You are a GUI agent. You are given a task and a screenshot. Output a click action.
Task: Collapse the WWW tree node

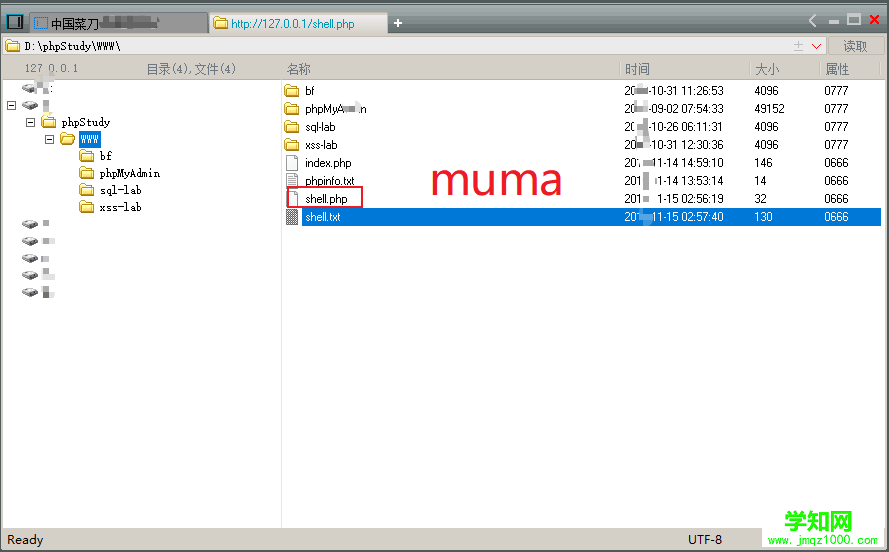[x=49, y=139]
